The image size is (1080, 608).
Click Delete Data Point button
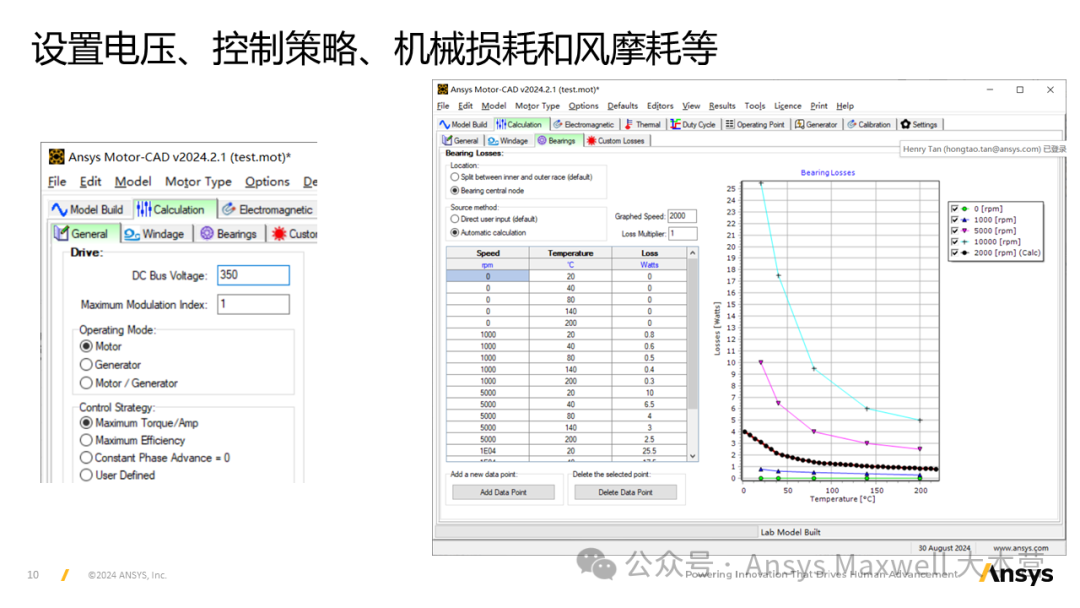pyautogui.click(x=625, y=492)
